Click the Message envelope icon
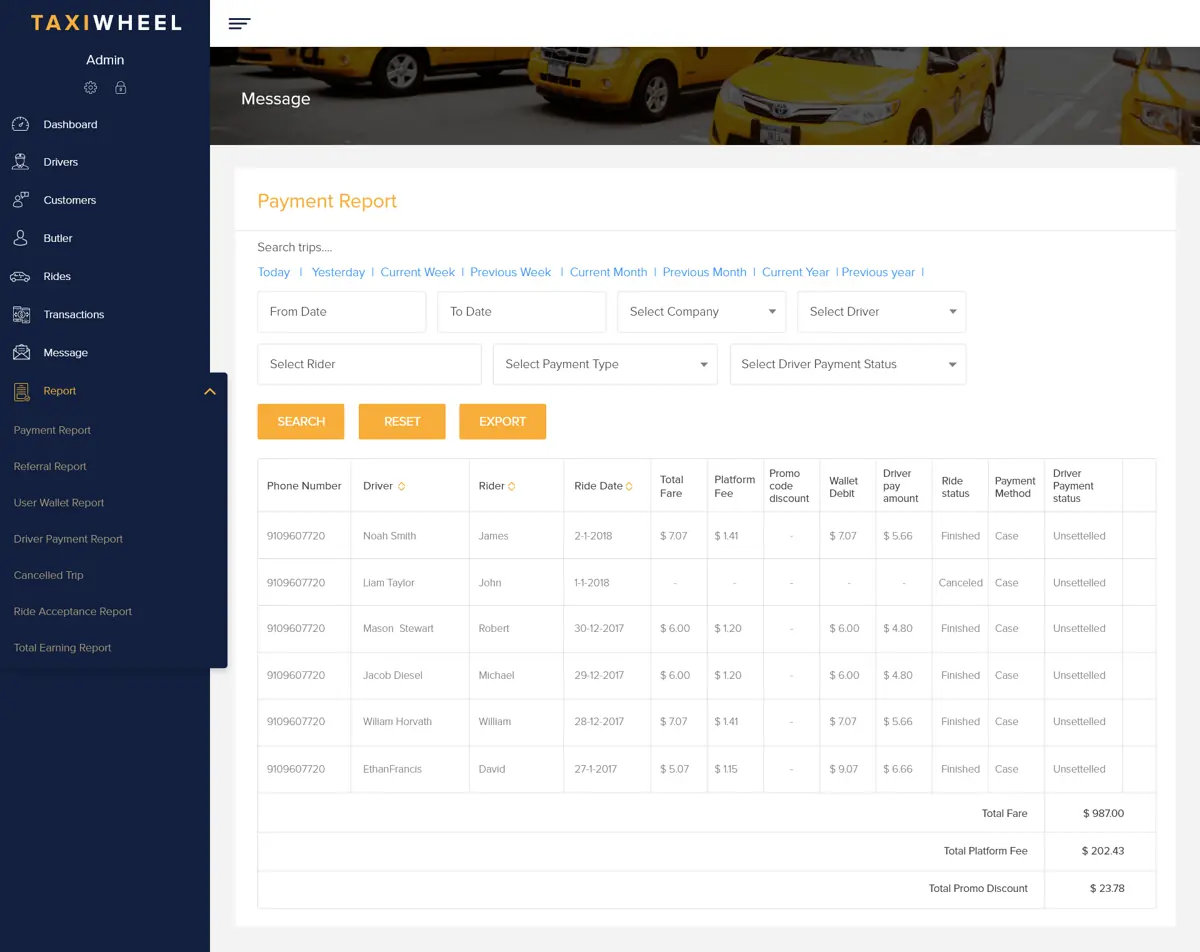 tap(21, 353)
